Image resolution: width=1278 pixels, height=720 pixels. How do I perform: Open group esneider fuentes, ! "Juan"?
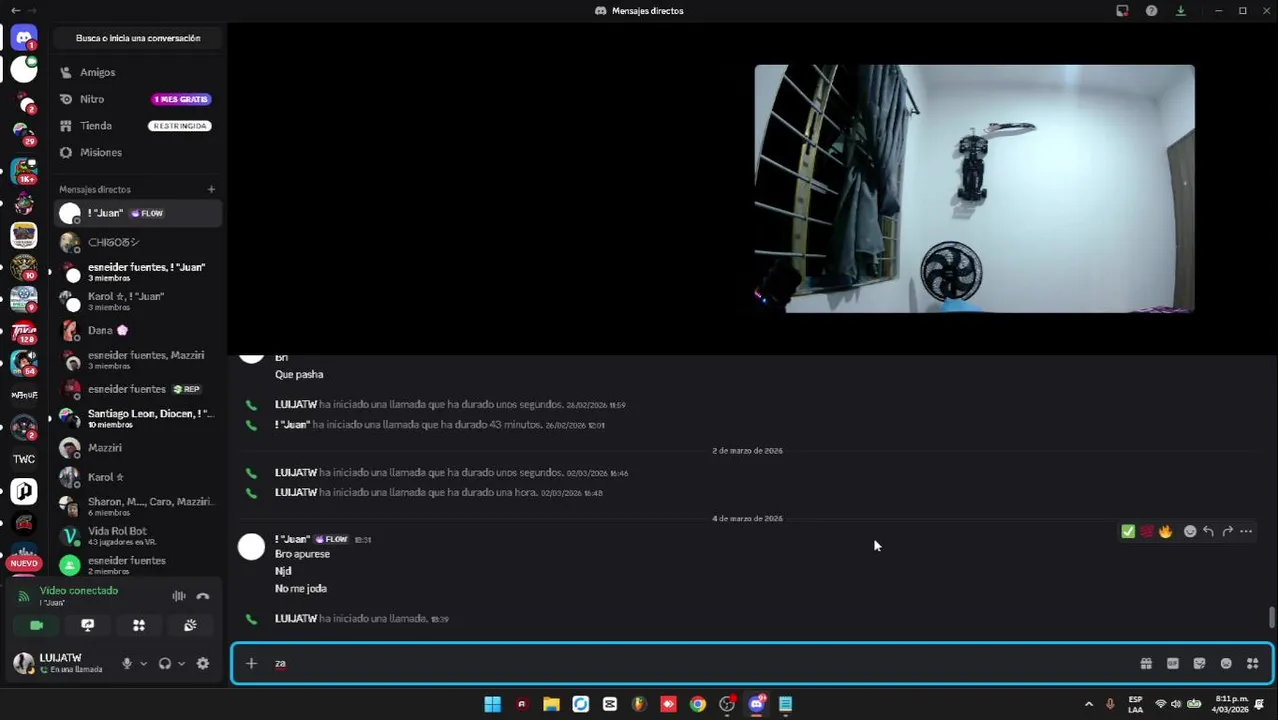(x=138, y=272)
